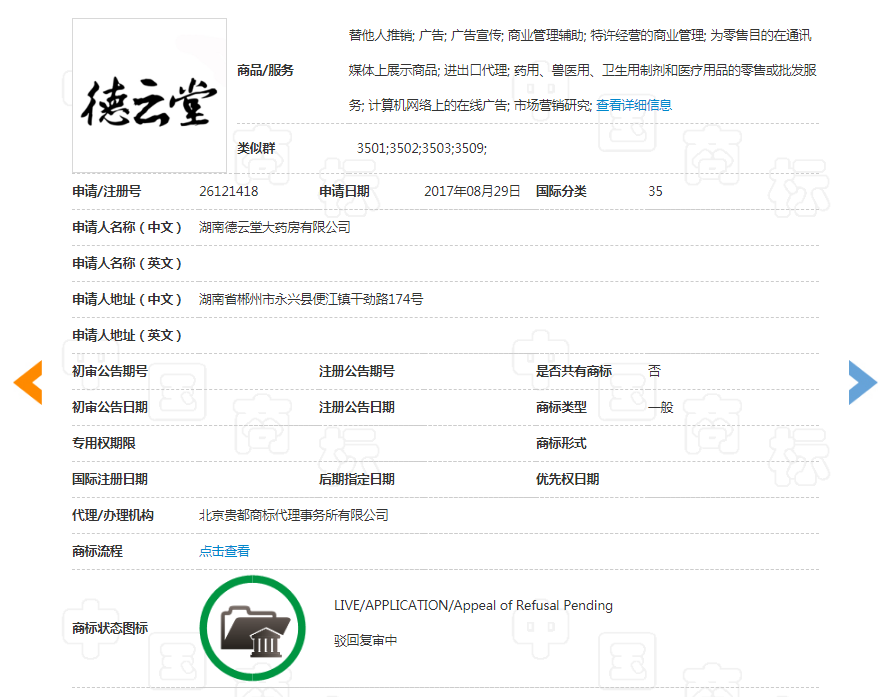The image size is (891, 697).
Task: Click the blue right arrow for next record
Action: [862, 382]
